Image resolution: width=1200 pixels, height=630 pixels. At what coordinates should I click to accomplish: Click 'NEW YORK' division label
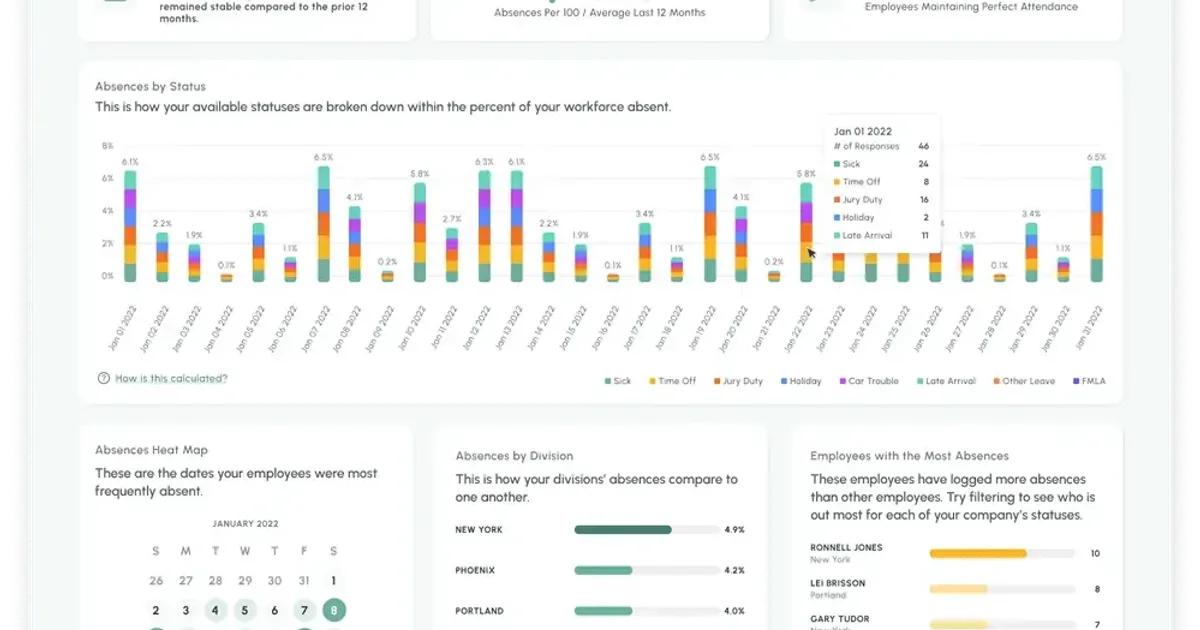479,530
